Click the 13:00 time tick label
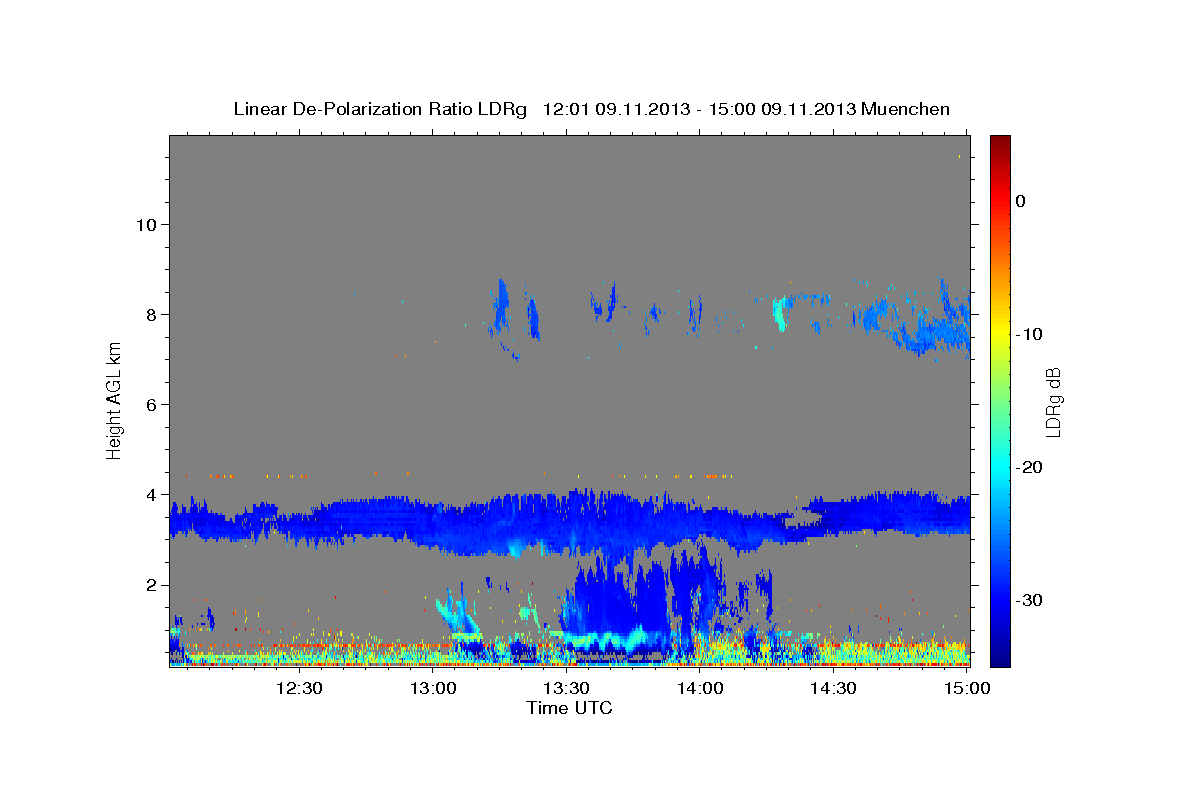 tap(433, 688)
